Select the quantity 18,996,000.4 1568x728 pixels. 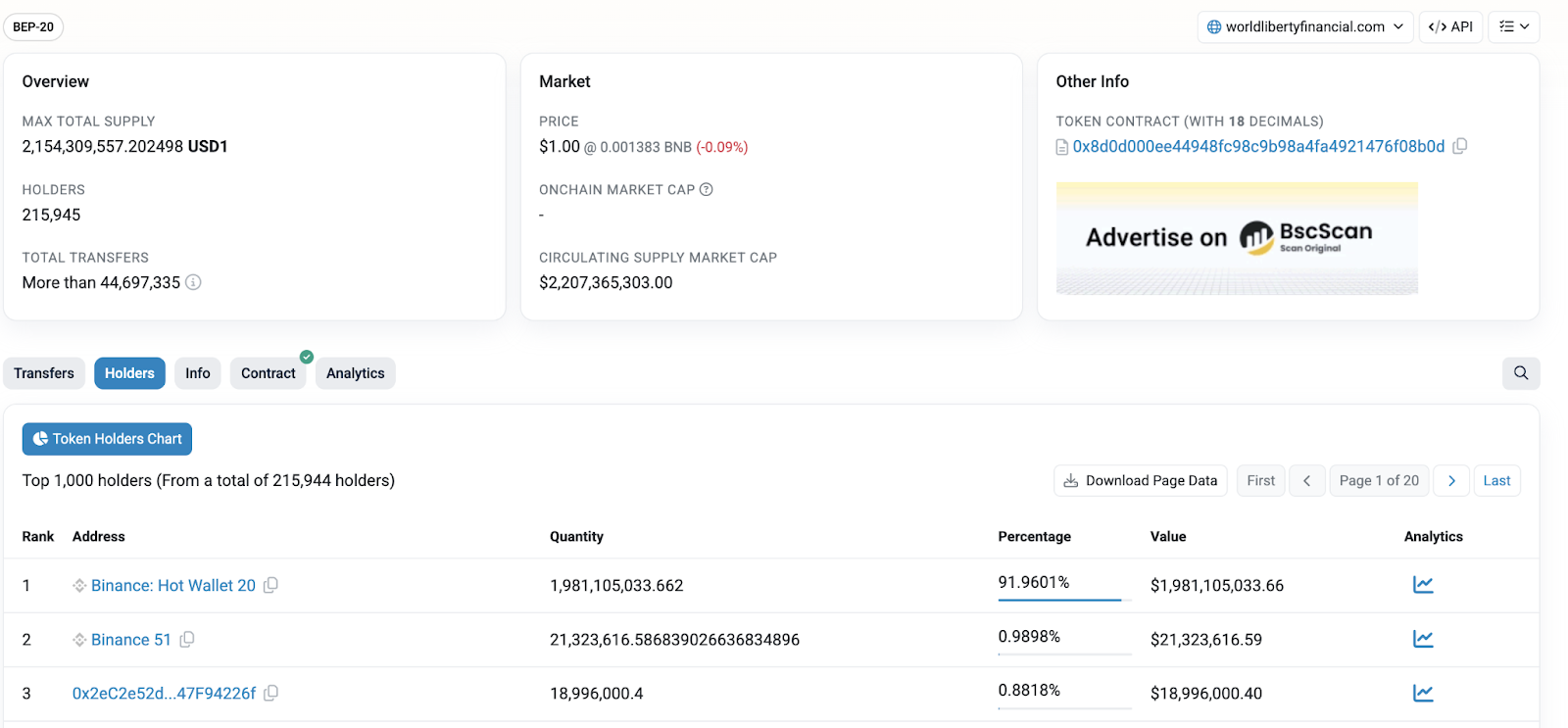(597, 693)
